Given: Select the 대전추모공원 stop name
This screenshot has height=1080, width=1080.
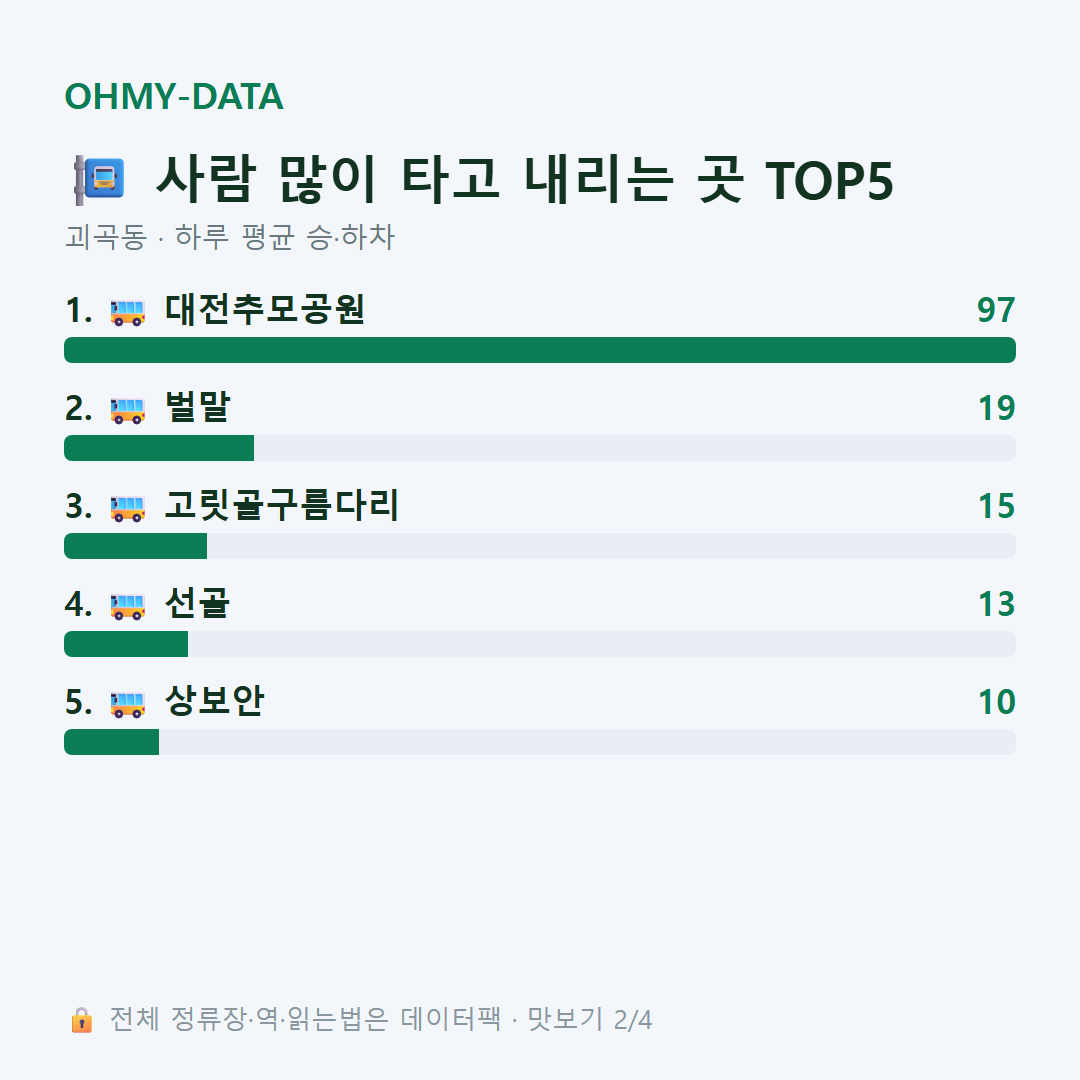Looking at the screenshot, I should (x=264, y=309).
